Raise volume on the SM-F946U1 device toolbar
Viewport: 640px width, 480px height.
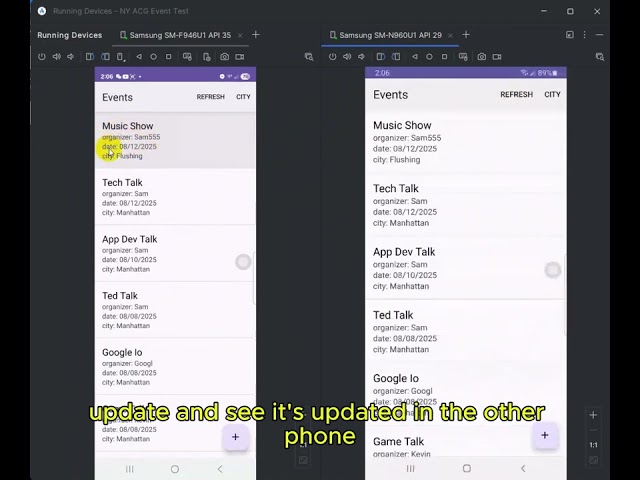pos(57,57)
